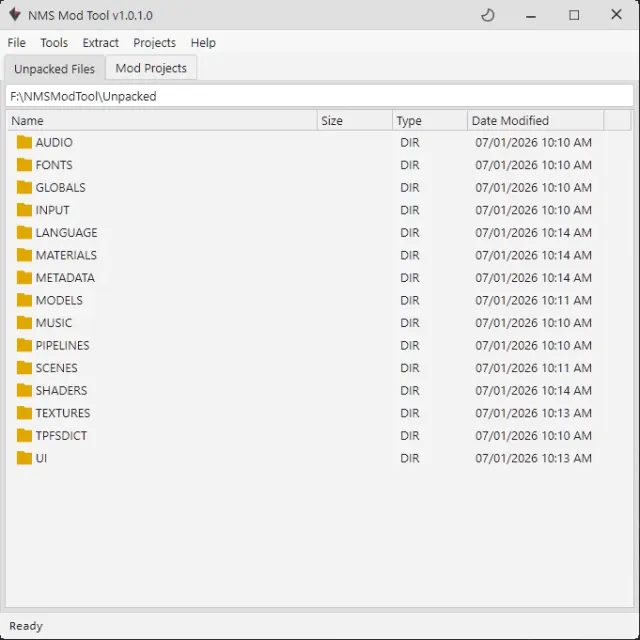Select the LANGUAGE folder name
The height and width of the screenshot is (640, 640).
pyautogui.click(x=66, y=233)
